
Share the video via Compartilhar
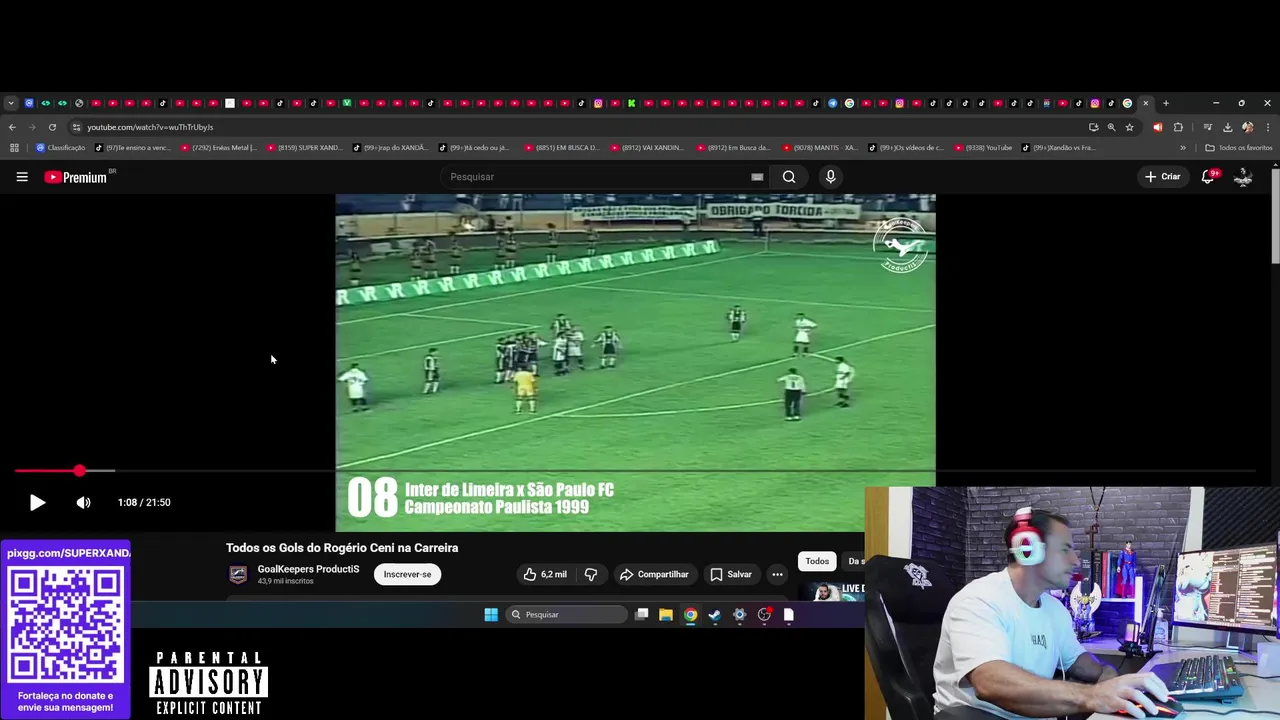pos(654,574)
